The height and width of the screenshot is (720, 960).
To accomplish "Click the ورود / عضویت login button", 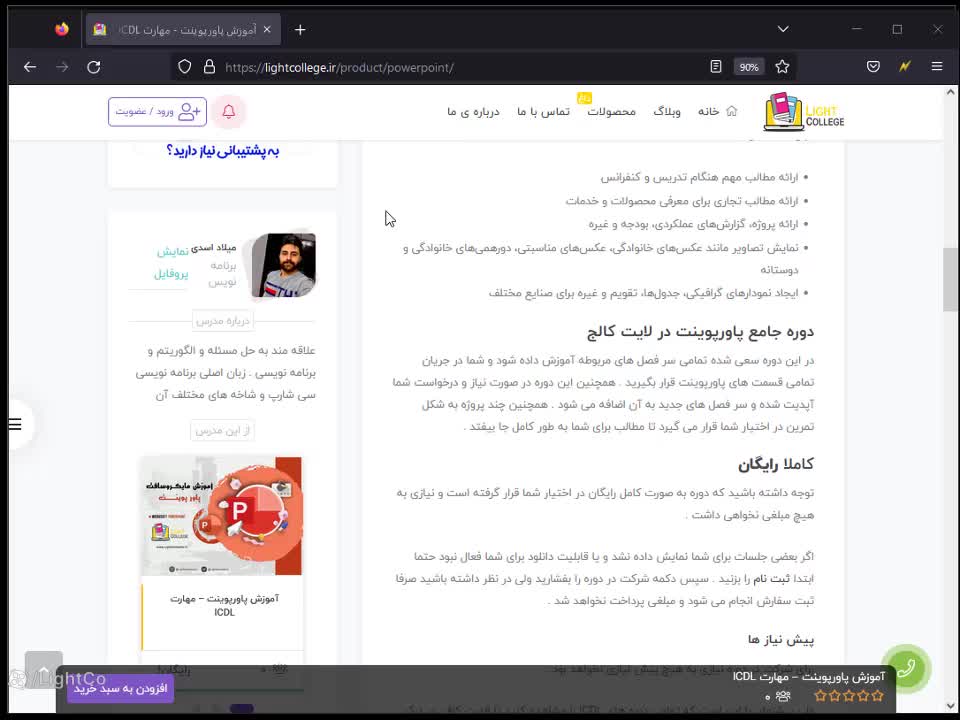I will 156,111.
